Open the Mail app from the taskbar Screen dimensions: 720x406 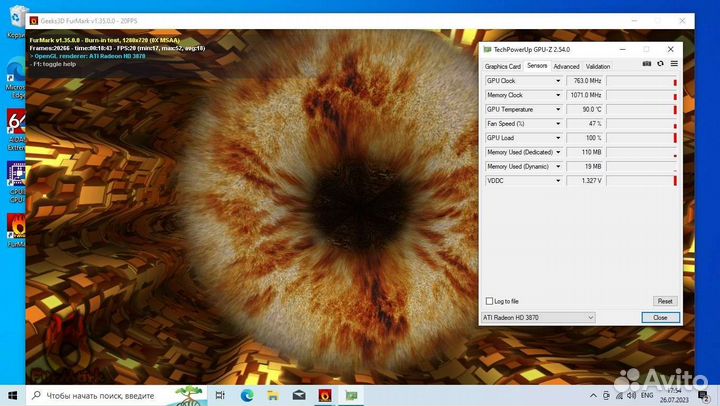299,395
